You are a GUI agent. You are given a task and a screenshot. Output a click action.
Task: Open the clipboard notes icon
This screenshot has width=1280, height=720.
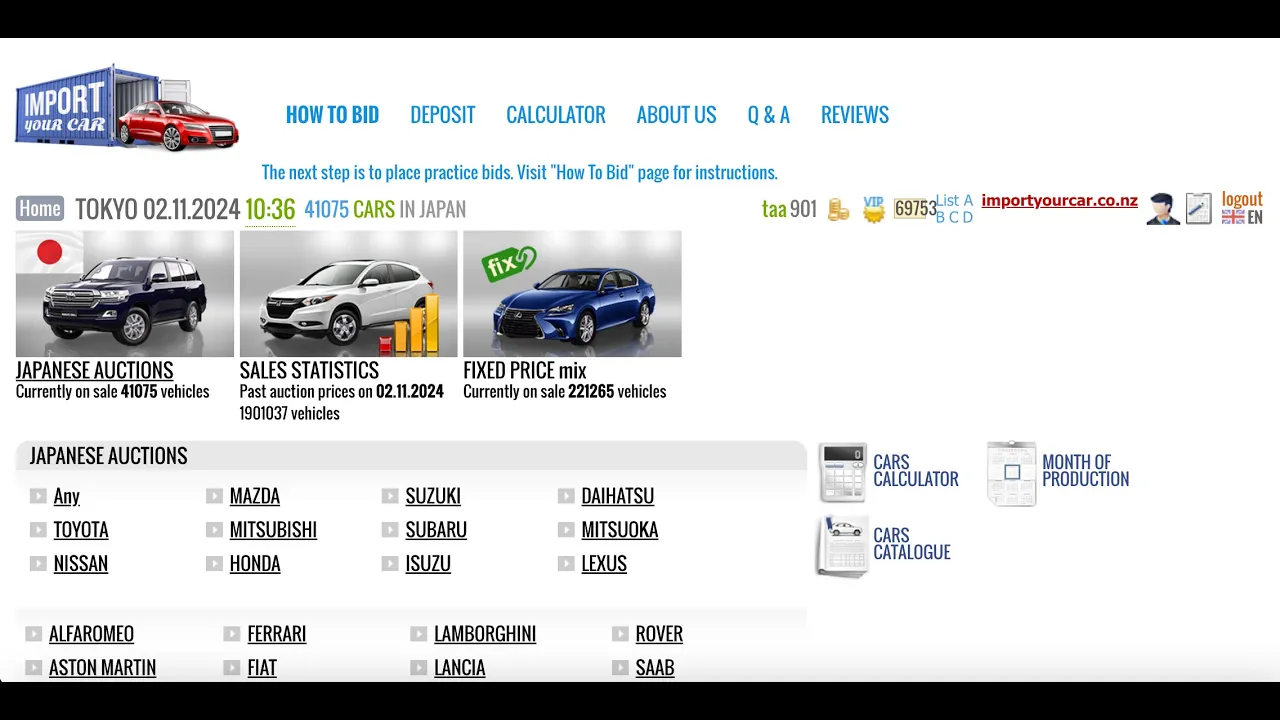pyautogui.click(x=1199, y=208)
